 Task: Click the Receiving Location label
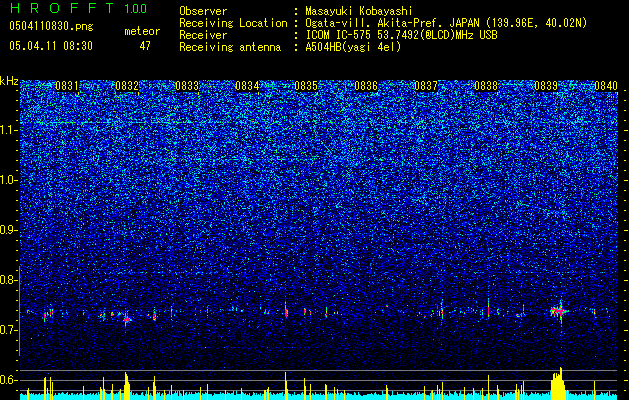[x=233, y=23]
